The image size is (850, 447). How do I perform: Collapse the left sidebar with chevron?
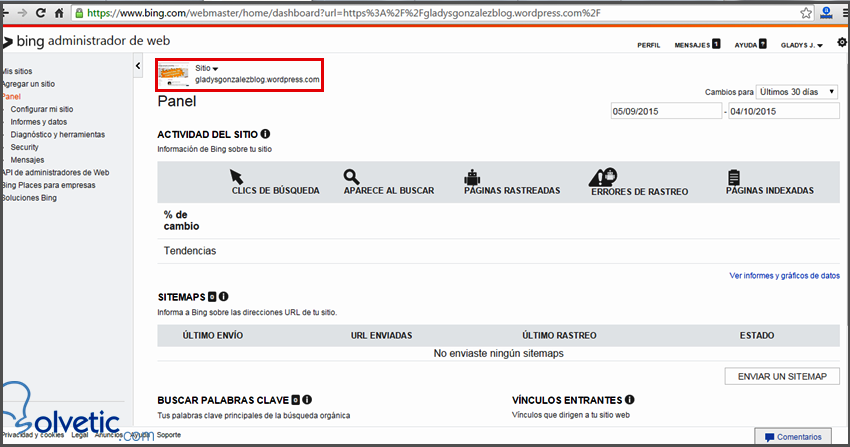click(x=138, y=66)
